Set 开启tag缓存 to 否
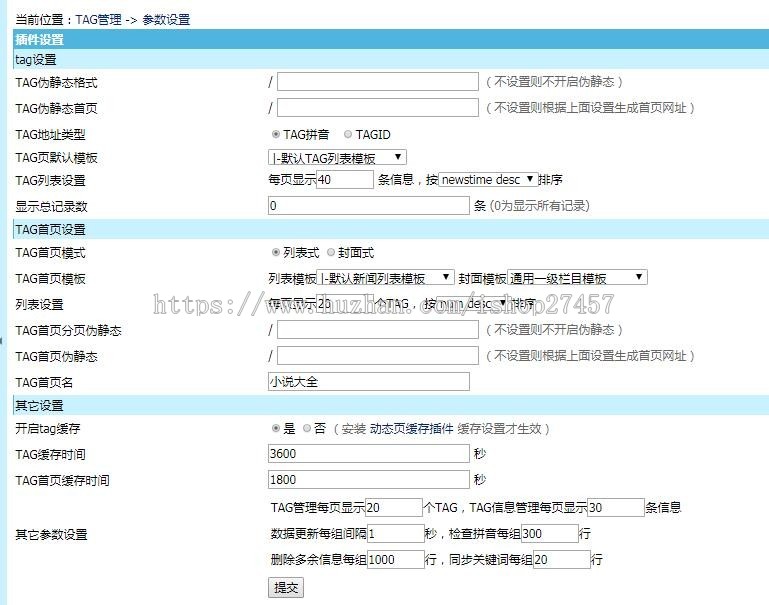Viewport: 769px width, 605px height. pyautogui.click(x=307, y=429)
